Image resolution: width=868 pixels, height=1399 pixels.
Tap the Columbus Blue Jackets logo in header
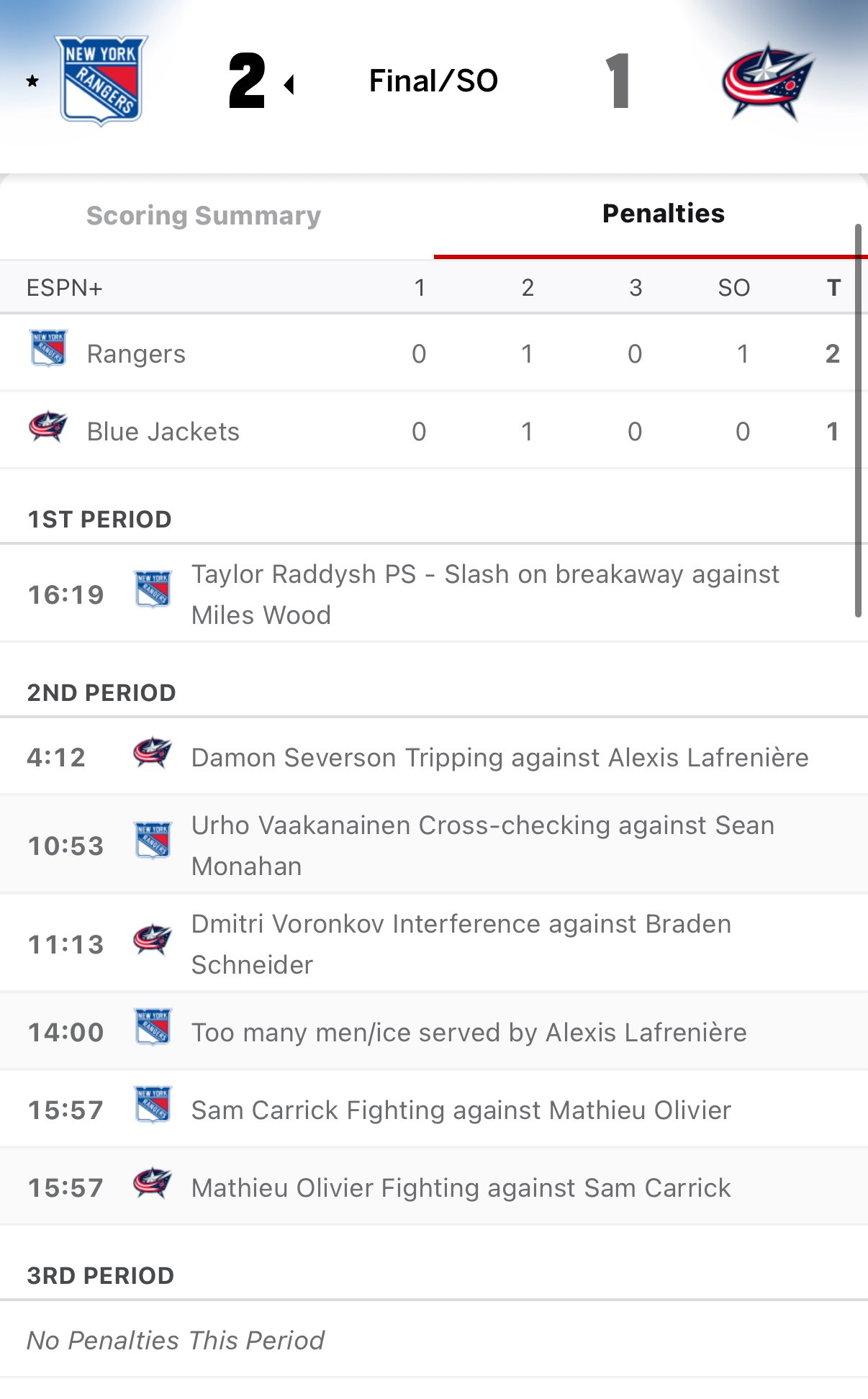click(767, 82)
